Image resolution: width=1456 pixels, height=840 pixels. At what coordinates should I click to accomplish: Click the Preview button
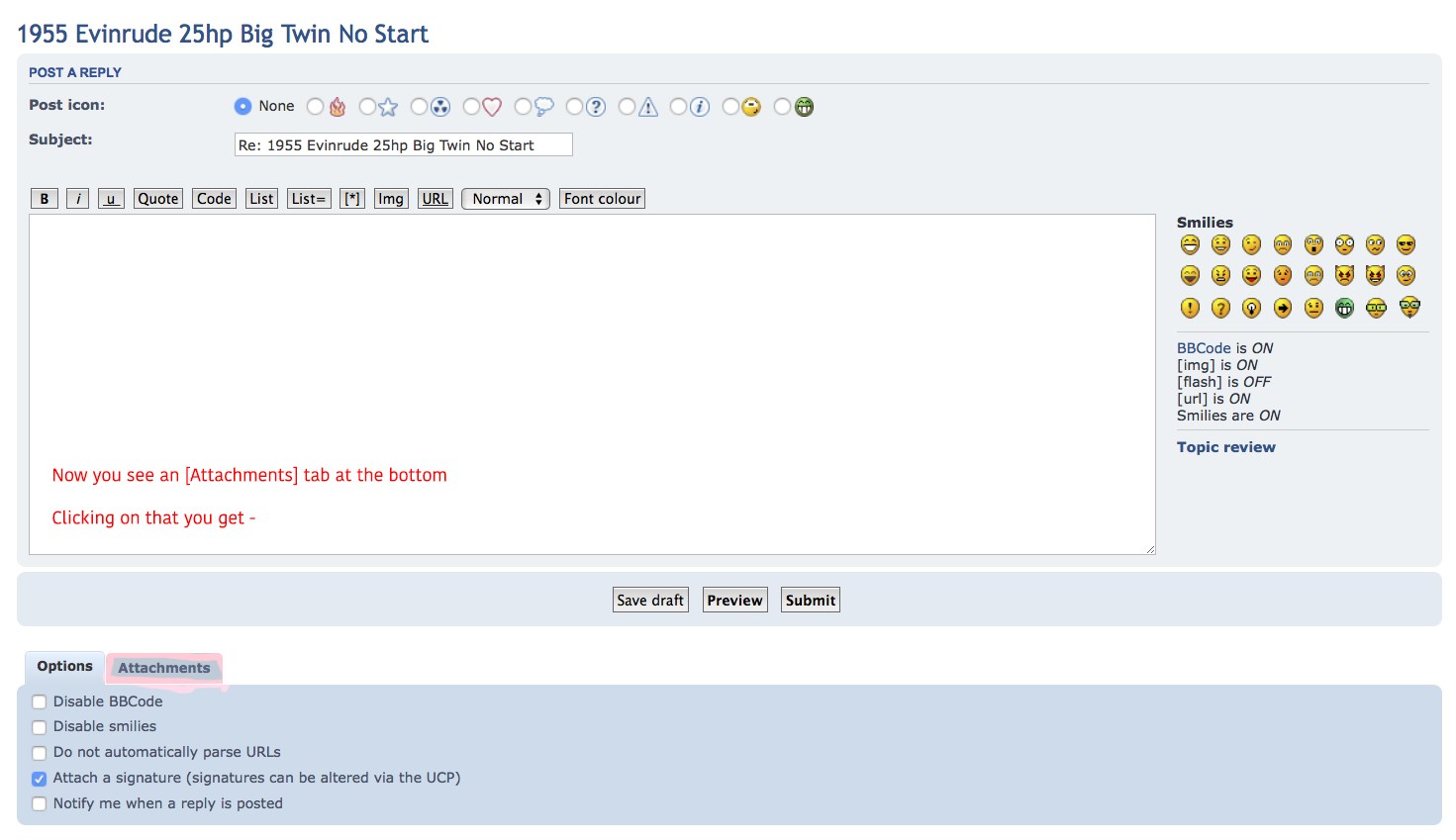pyautogui.click(x=735, y=600)
